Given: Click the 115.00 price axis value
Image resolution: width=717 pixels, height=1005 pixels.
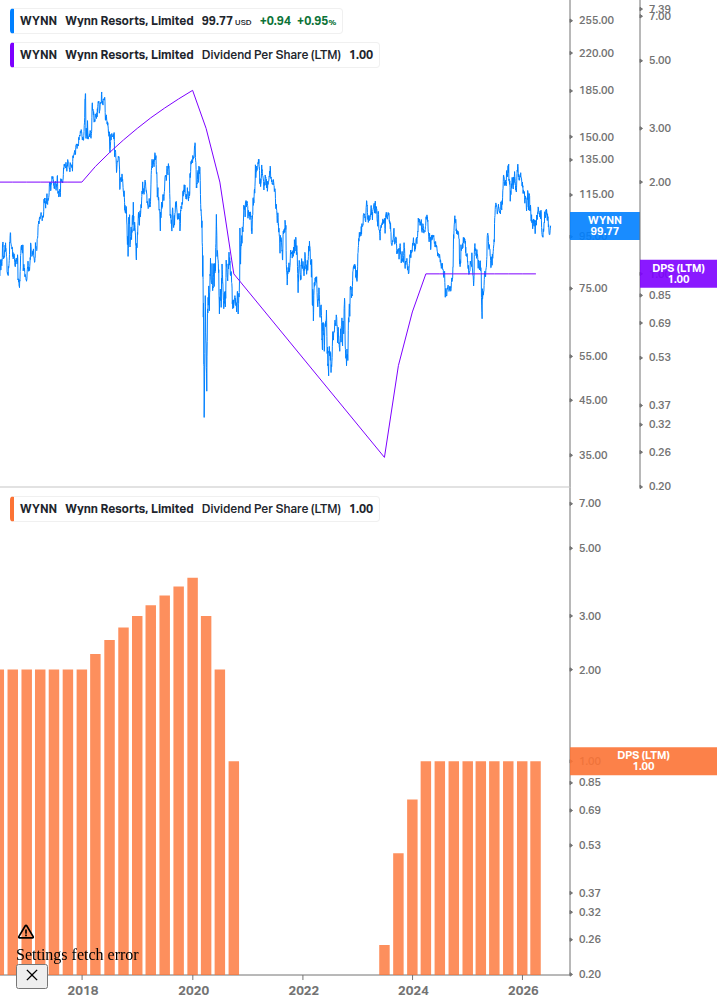Looking at the screenshot, I should coord(597,194).
